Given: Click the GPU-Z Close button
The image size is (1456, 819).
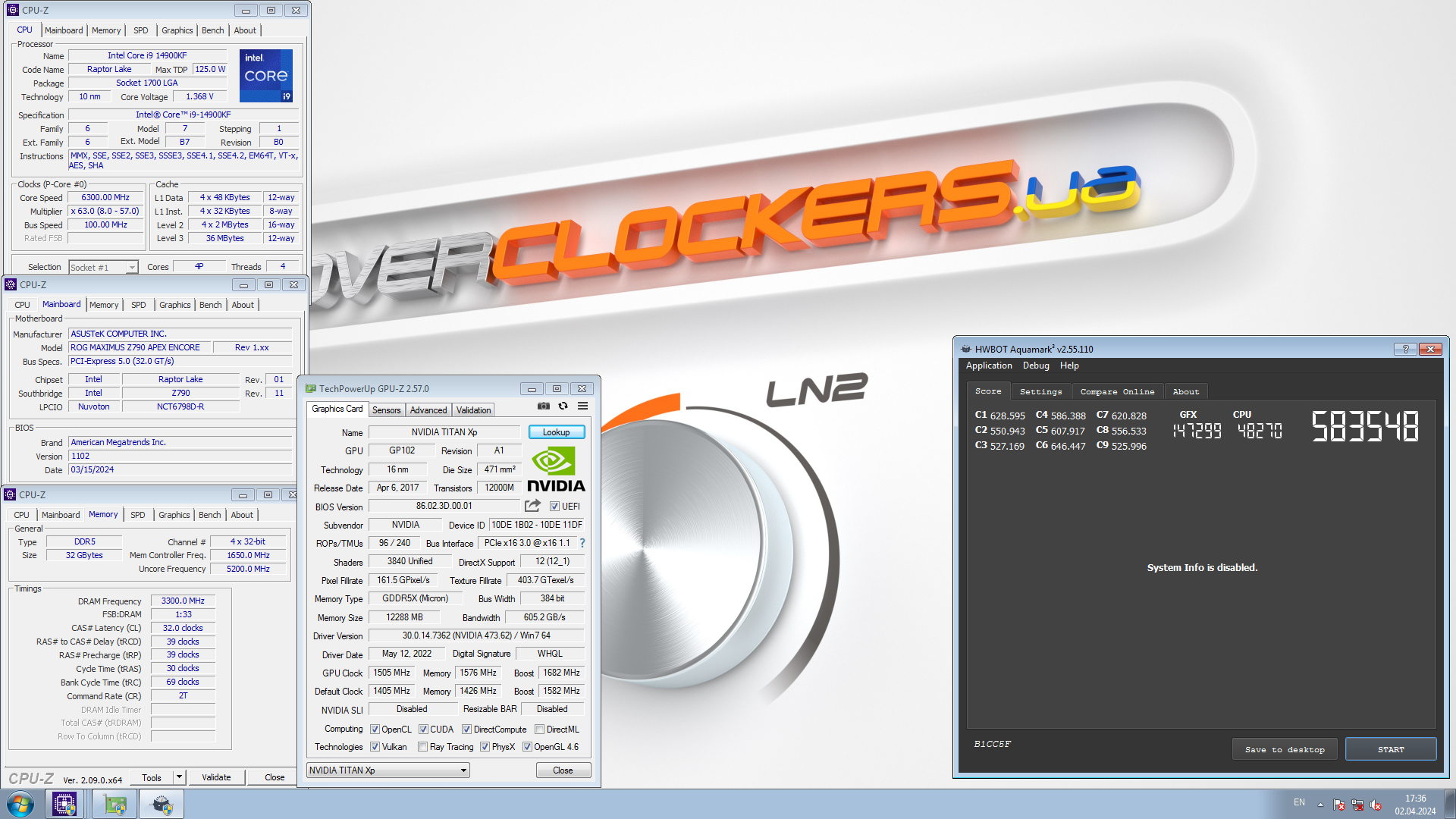Looking at the screenshot, I should [x=563, y=770].
